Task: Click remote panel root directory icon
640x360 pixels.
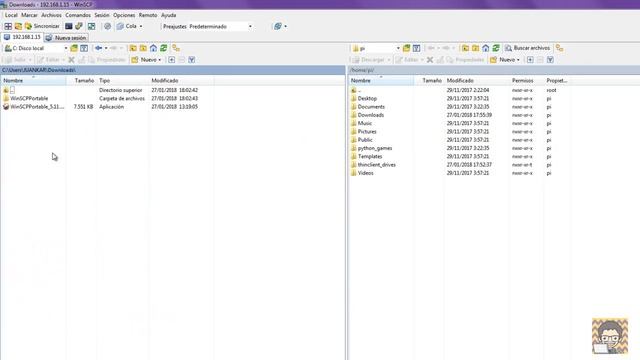Action: [476, 48]
